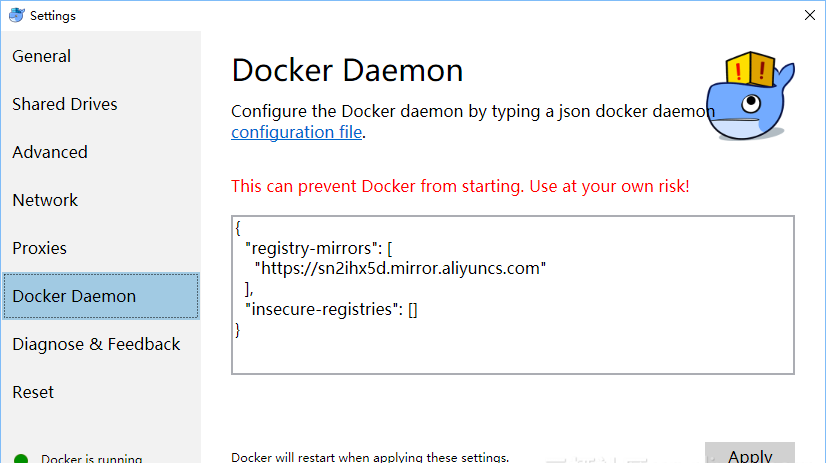Click the green Docker running status dot
The image size is (826, 463).
21,459
